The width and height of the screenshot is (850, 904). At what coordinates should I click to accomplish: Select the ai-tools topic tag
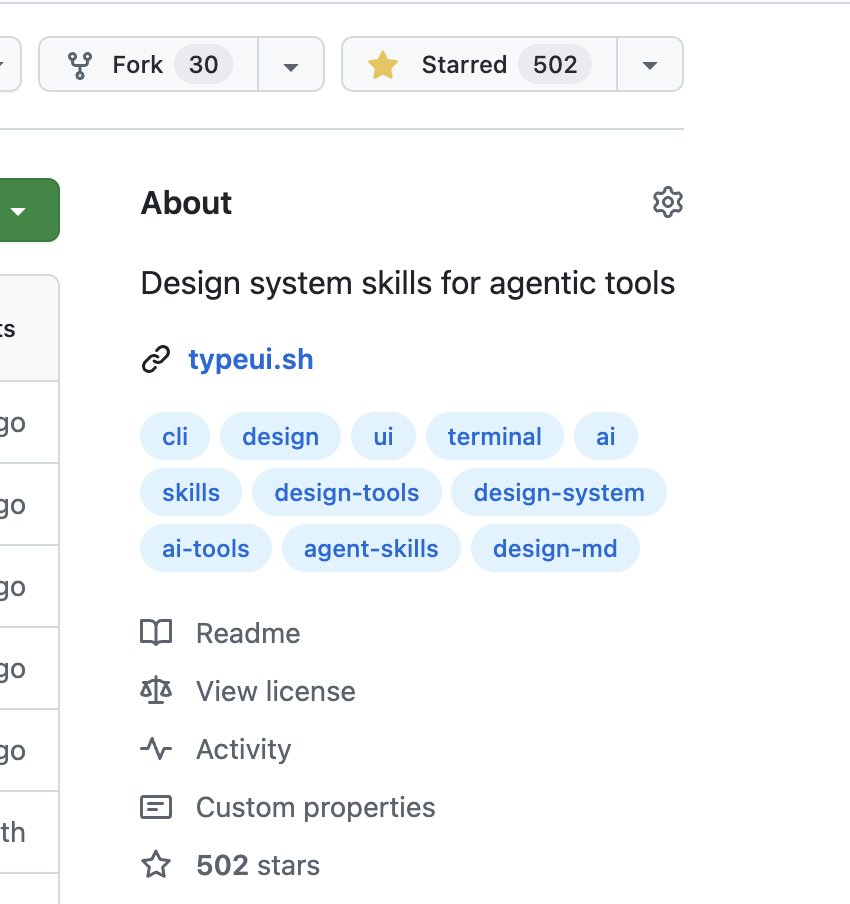[206, 548]
